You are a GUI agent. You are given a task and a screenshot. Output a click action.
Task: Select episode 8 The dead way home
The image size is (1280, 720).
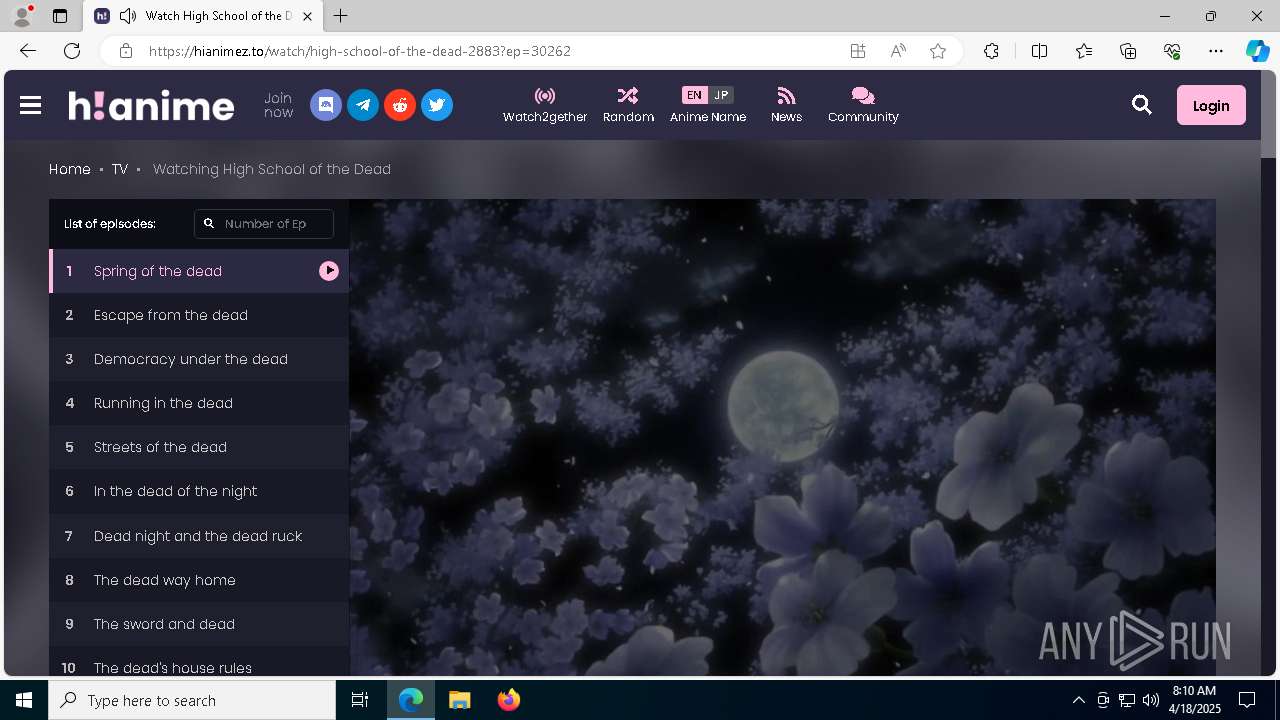pyautogui.click(x=199, y=580)
